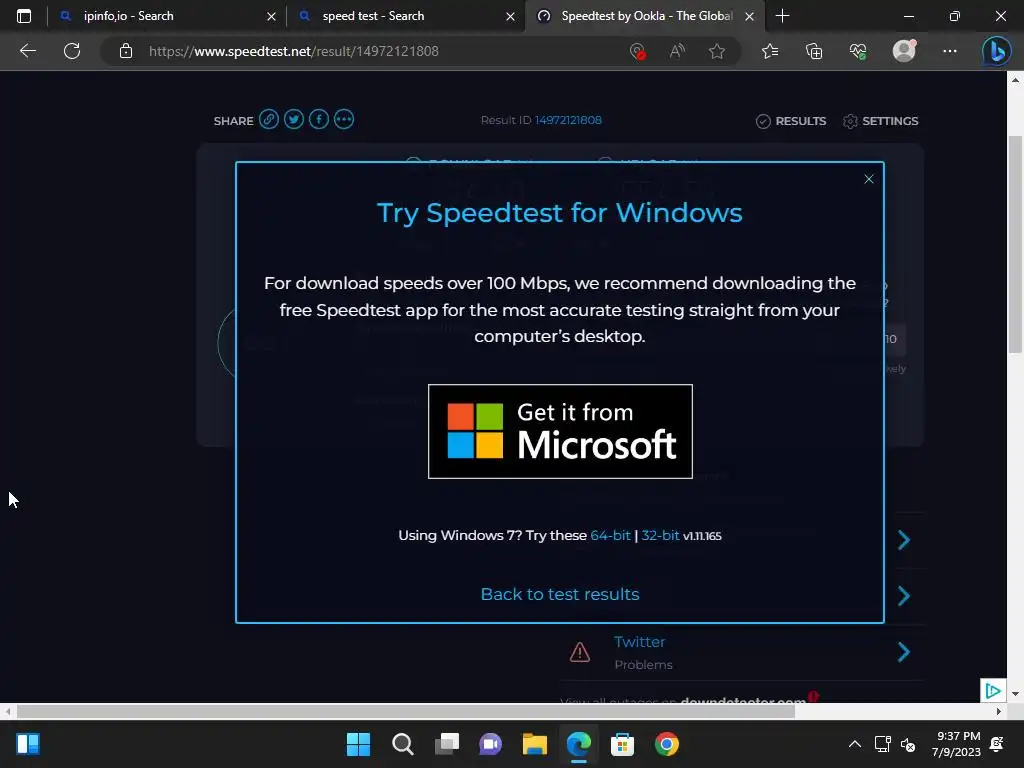The image size is (1024, 768).
Task: Launch Google Chrome from taskbar
Action: pos(667,744)
